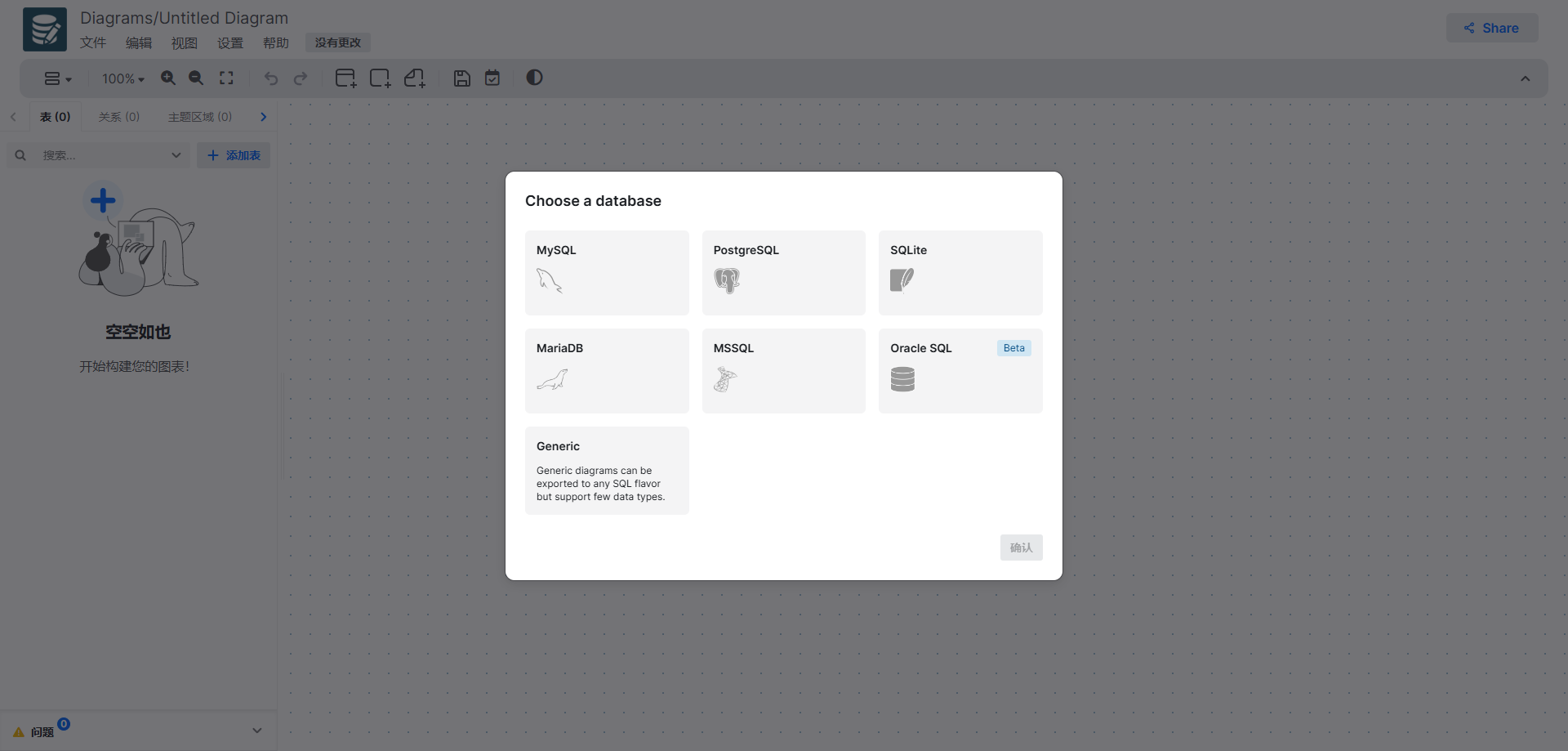Image resolution: width=1568 pixels, height=751 pixels.
Task: Toggle the dark/light theme icon
Action: [x=534, y=78]
